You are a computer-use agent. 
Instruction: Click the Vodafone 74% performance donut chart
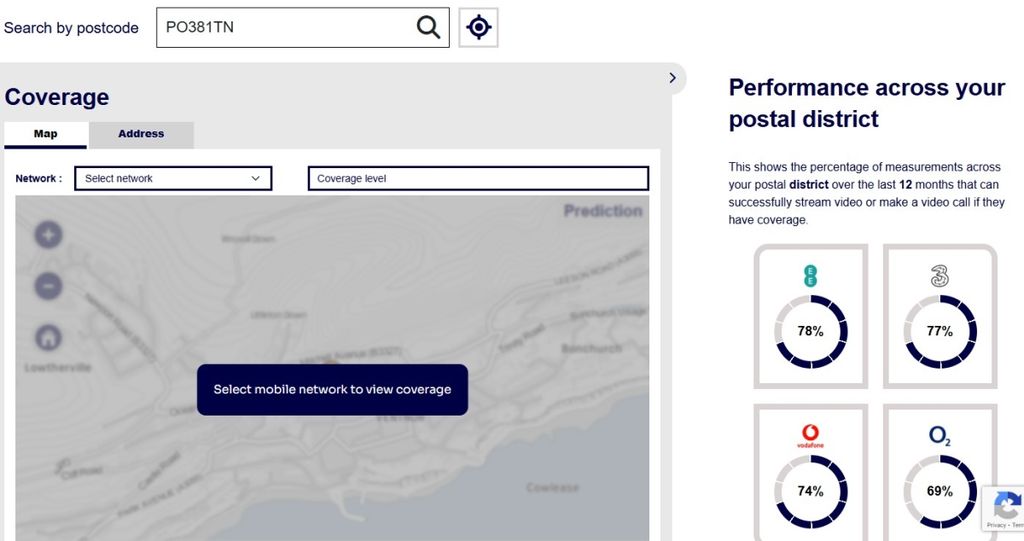point(811,491)
